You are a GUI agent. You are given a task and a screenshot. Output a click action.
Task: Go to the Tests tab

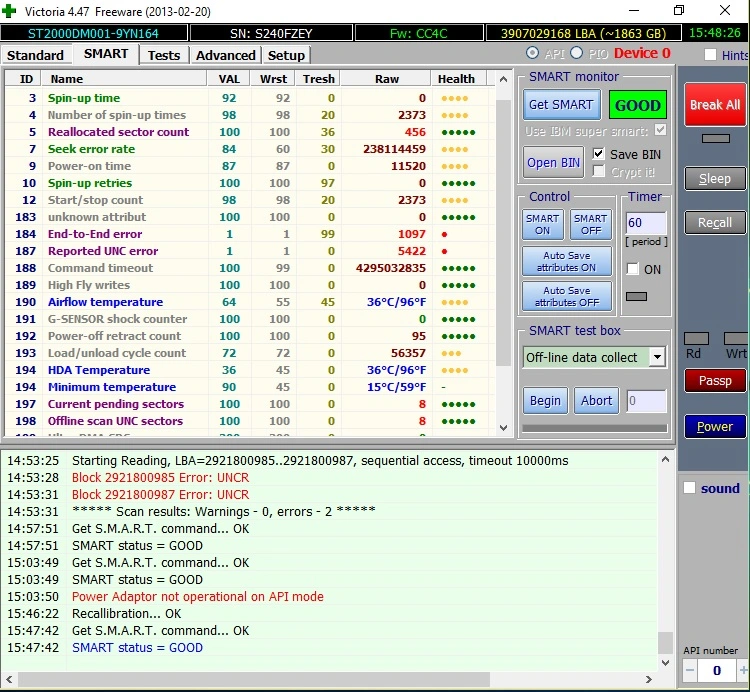coord(164,55)
